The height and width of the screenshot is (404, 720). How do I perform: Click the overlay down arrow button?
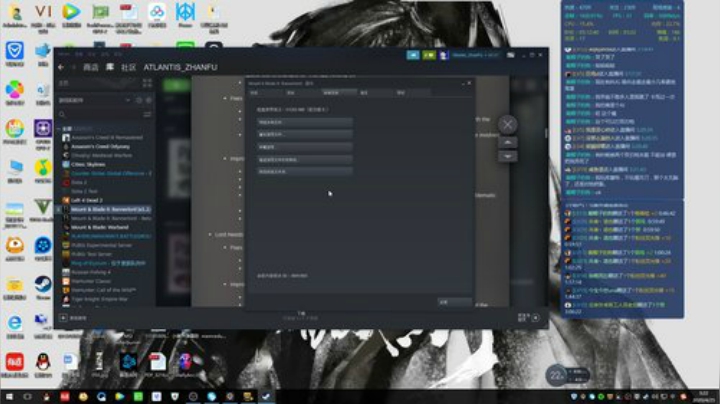[x=507, y=156]
